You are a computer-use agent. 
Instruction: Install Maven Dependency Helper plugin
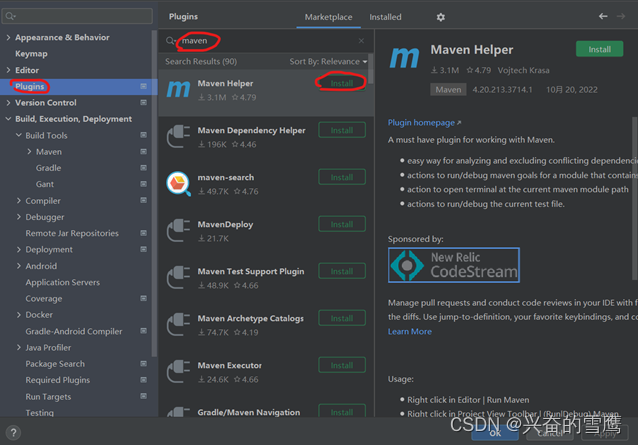pos(342,130)
